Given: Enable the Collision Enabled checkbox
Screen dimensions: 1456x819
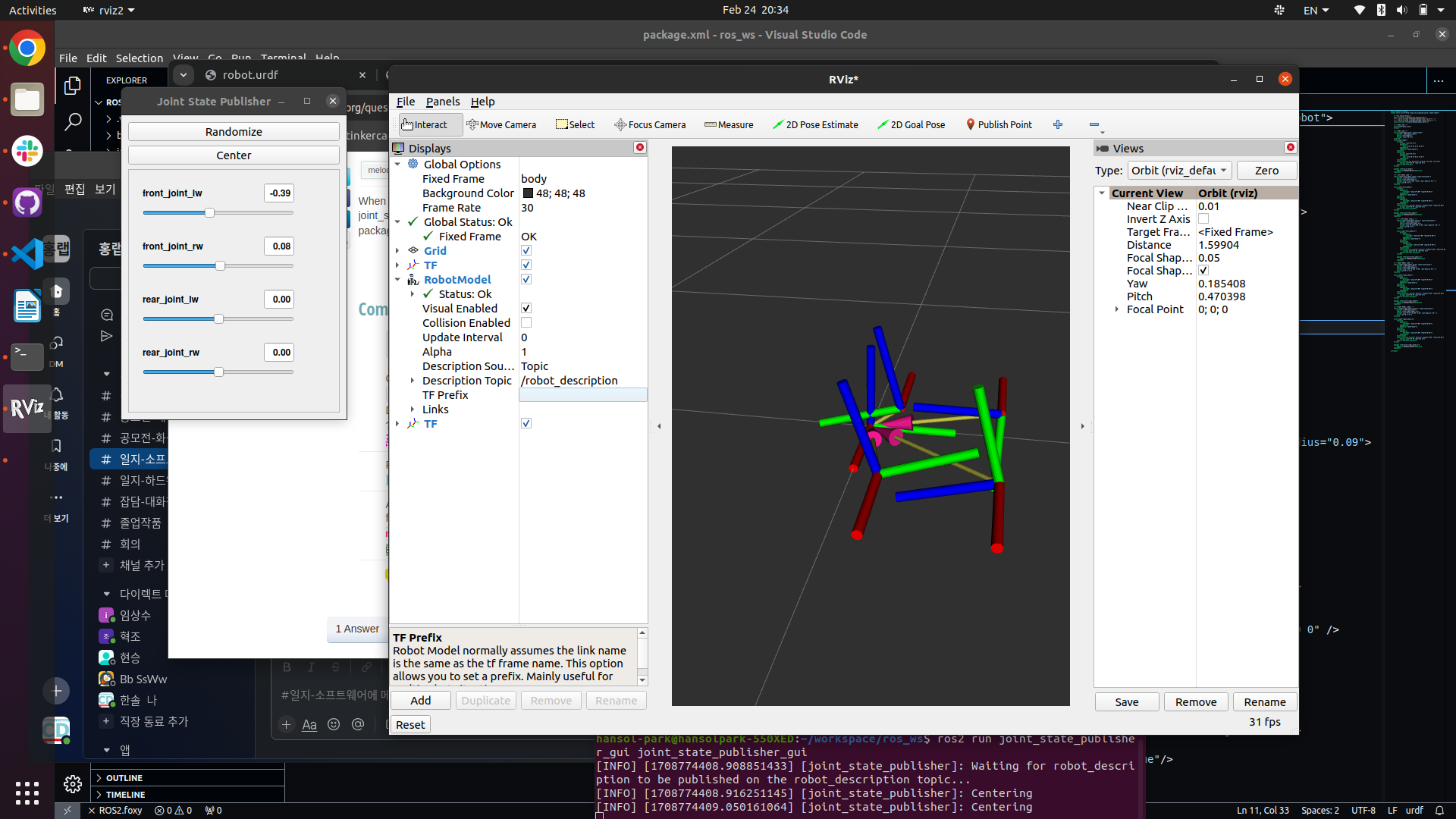Looking at the screenshot, I should (526, 322).
